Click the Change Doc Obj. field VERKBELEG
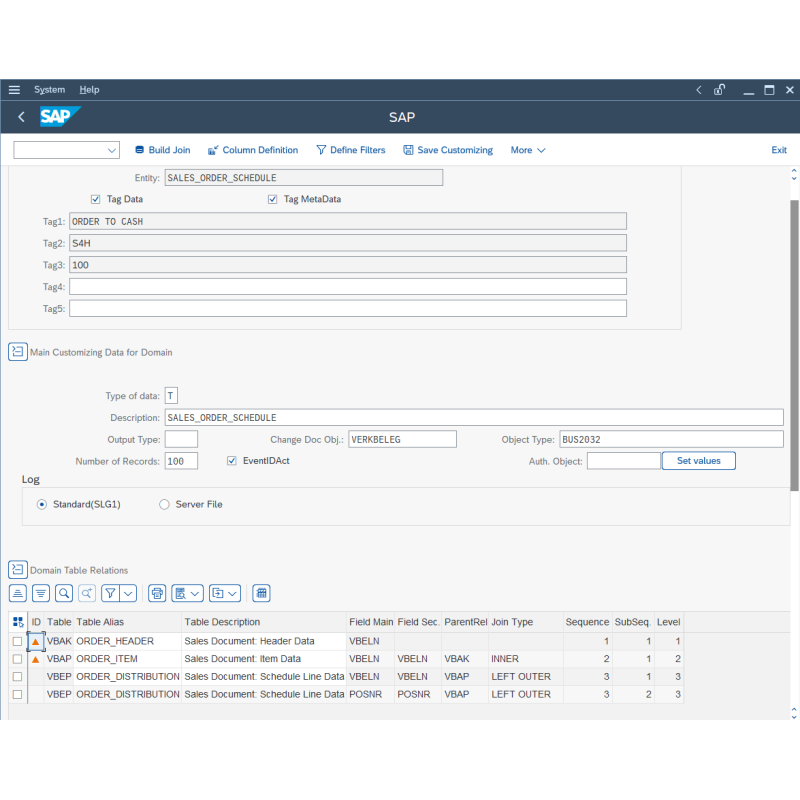 [x=402, y=439]
